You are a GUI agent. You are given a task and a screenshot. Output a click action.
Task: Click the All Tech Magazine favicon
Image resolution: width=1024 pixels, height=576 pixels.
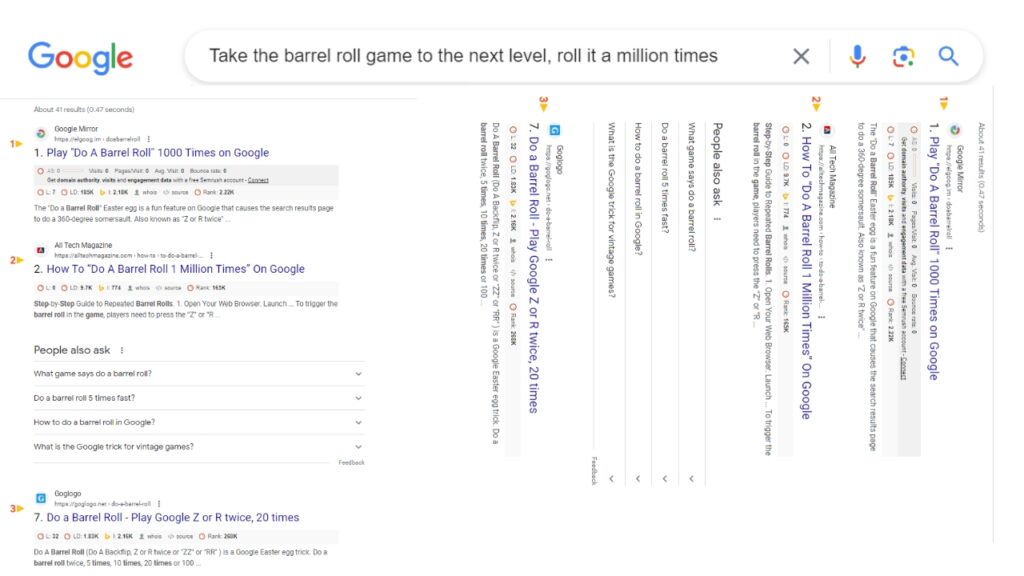[x=40, y=249]
